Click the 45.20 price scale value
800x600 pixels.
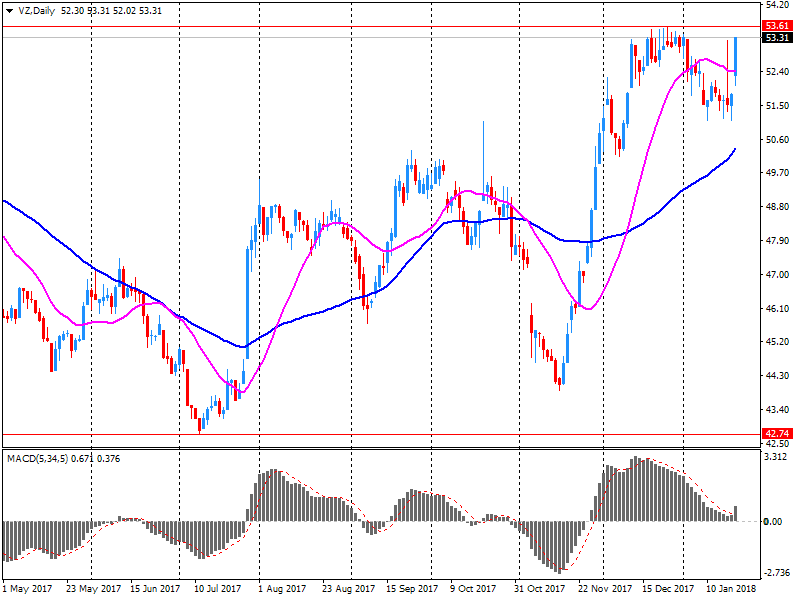click(x=777, y=342)
